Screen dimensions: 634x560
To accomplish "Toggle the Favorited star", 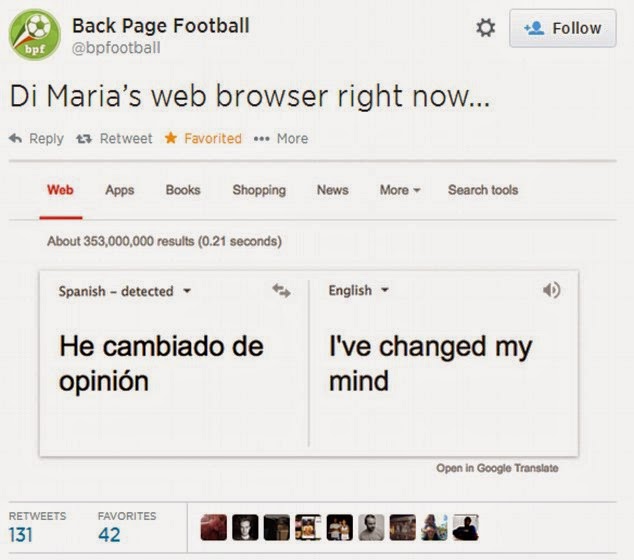I will pyautogui.click(x=171, y=138).
